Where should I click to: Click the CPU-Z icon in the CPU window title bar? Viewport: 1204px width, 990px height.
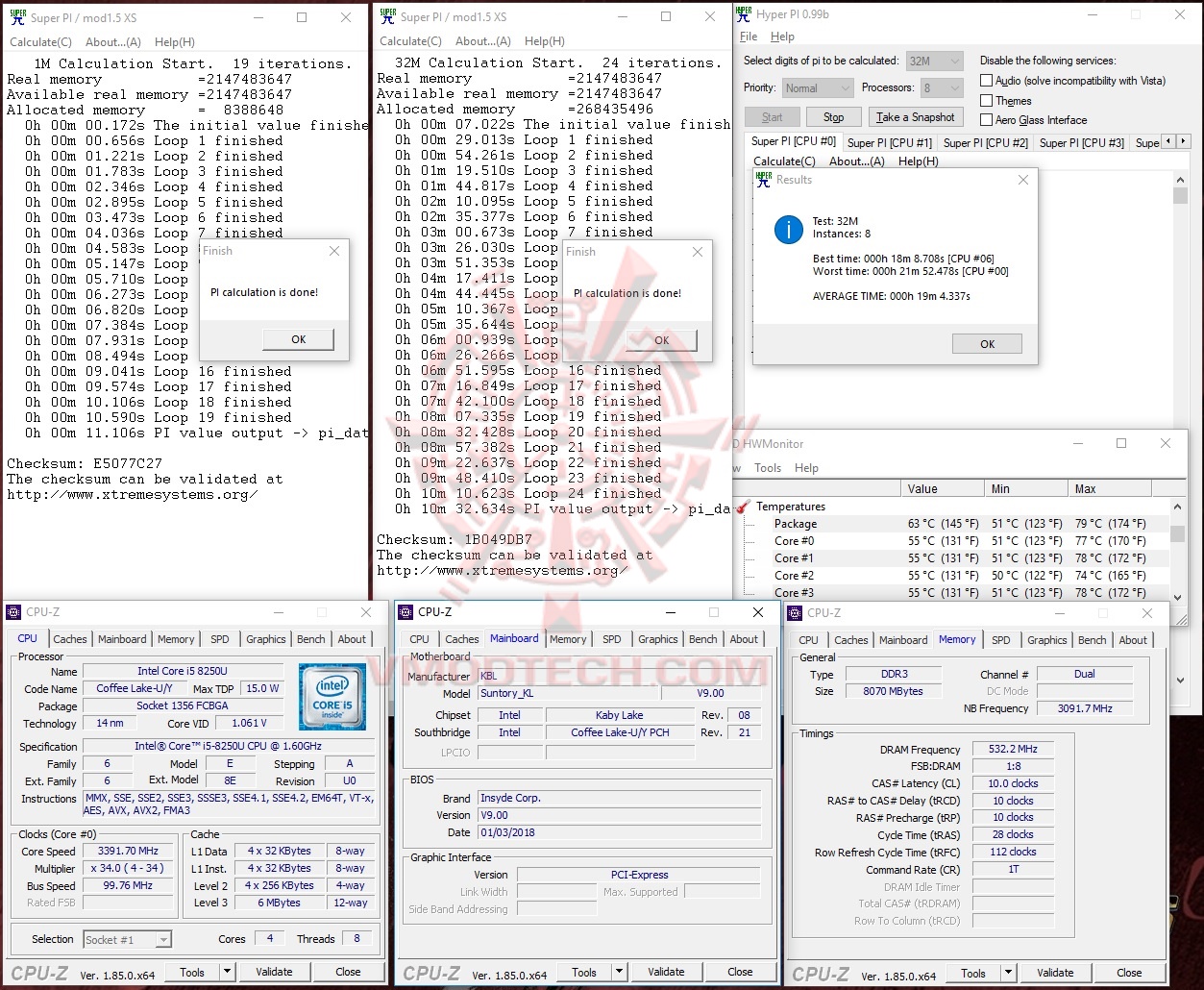tap(13, 612)
